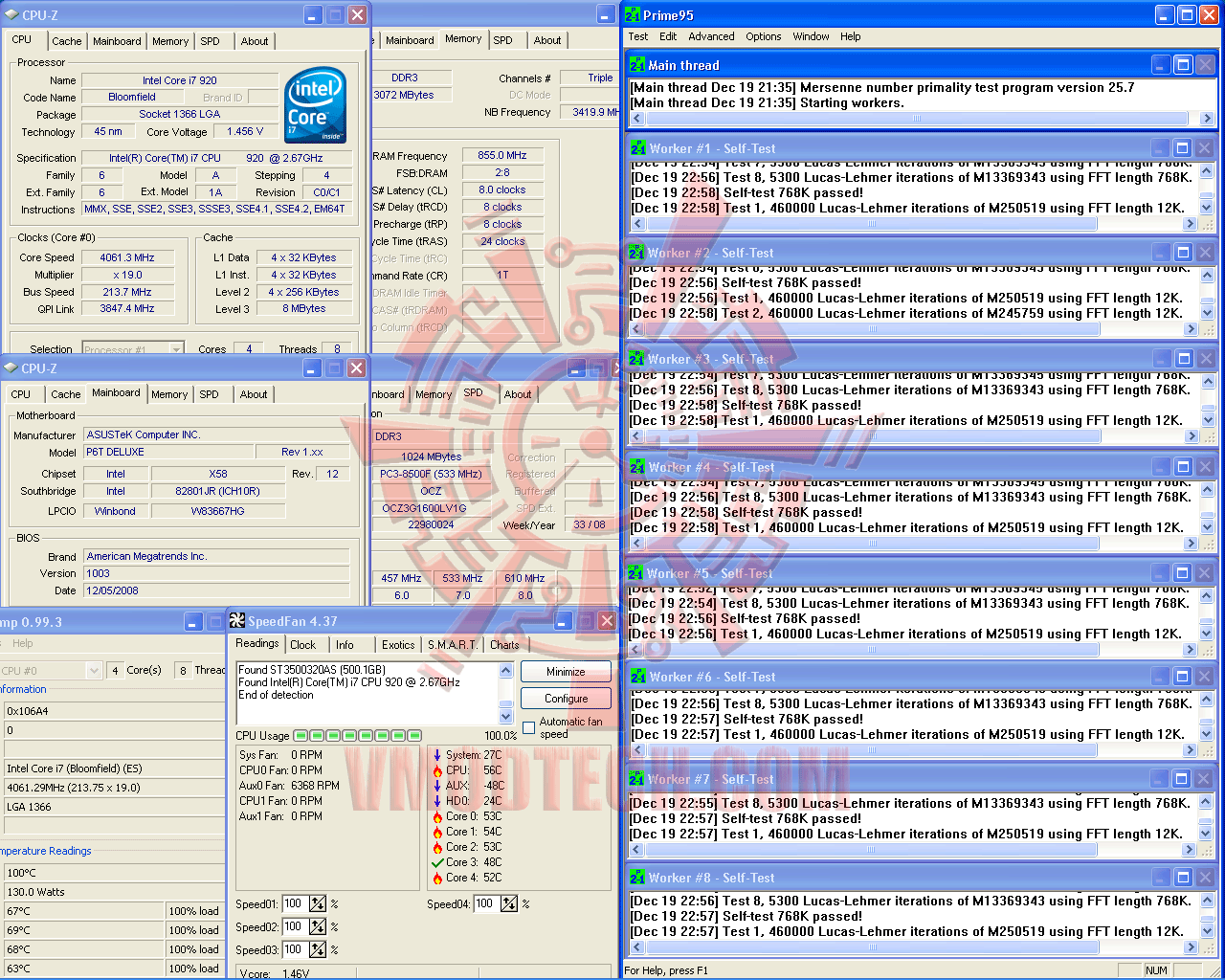Click the Worker #7 Self-Test window icon
This screenshot has width=1225, height=980.
click(636, 779)
